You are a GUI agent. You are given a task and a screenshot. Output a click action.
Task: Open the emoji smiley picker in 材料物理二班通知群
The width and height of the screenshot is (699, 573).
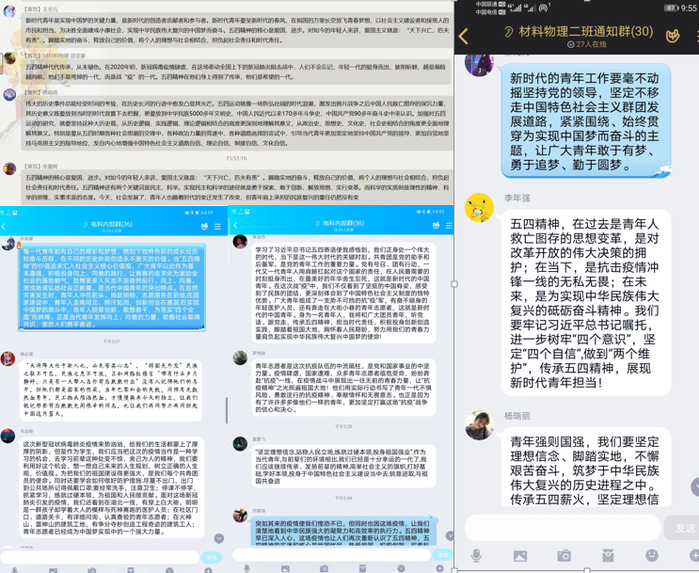653,555
